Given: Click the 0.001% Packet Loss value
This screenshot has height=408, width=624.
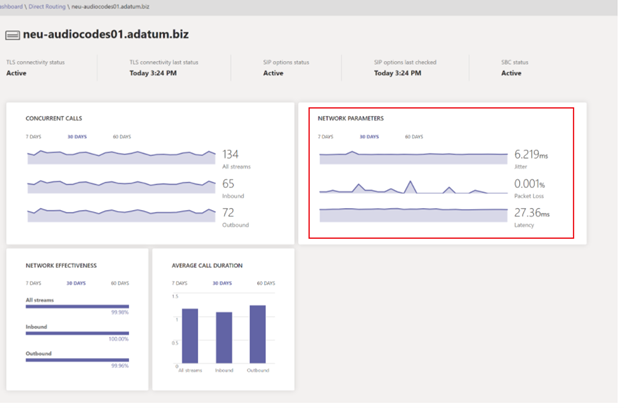Looking at the screenshot, I should (x=529, y=184).
